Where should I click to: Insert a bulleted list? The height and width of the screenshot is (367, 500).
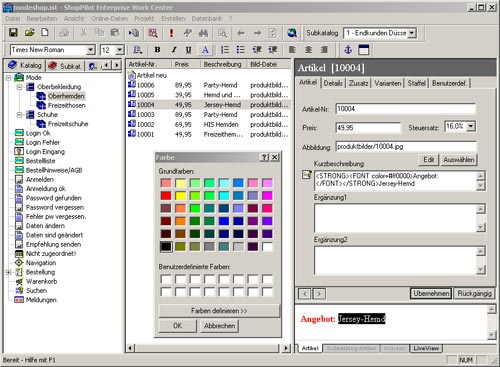(241, 50)
